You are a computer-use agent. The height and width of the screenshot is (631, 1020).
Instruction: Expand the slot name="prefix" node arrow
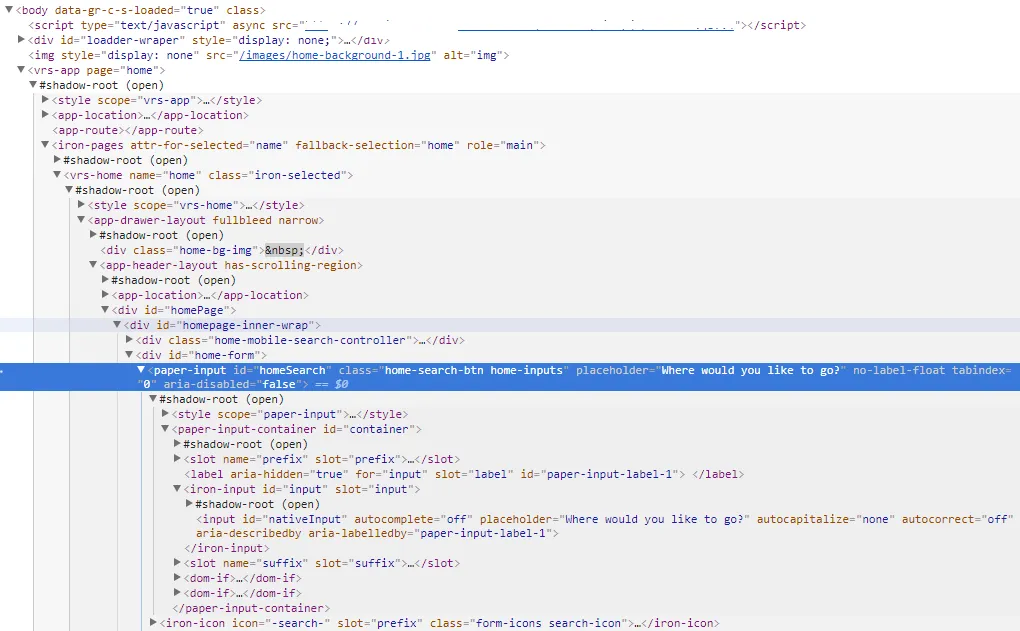tap(177, 459)
